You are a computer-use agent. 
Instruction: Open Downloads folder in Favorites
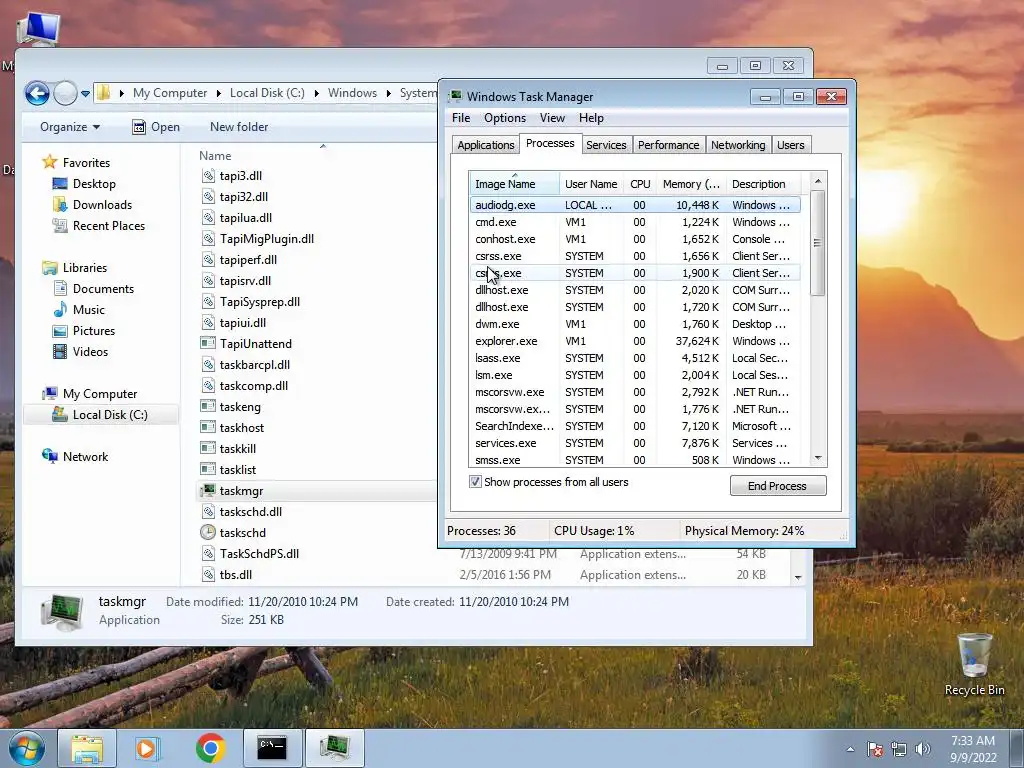[x=102, y=204]
